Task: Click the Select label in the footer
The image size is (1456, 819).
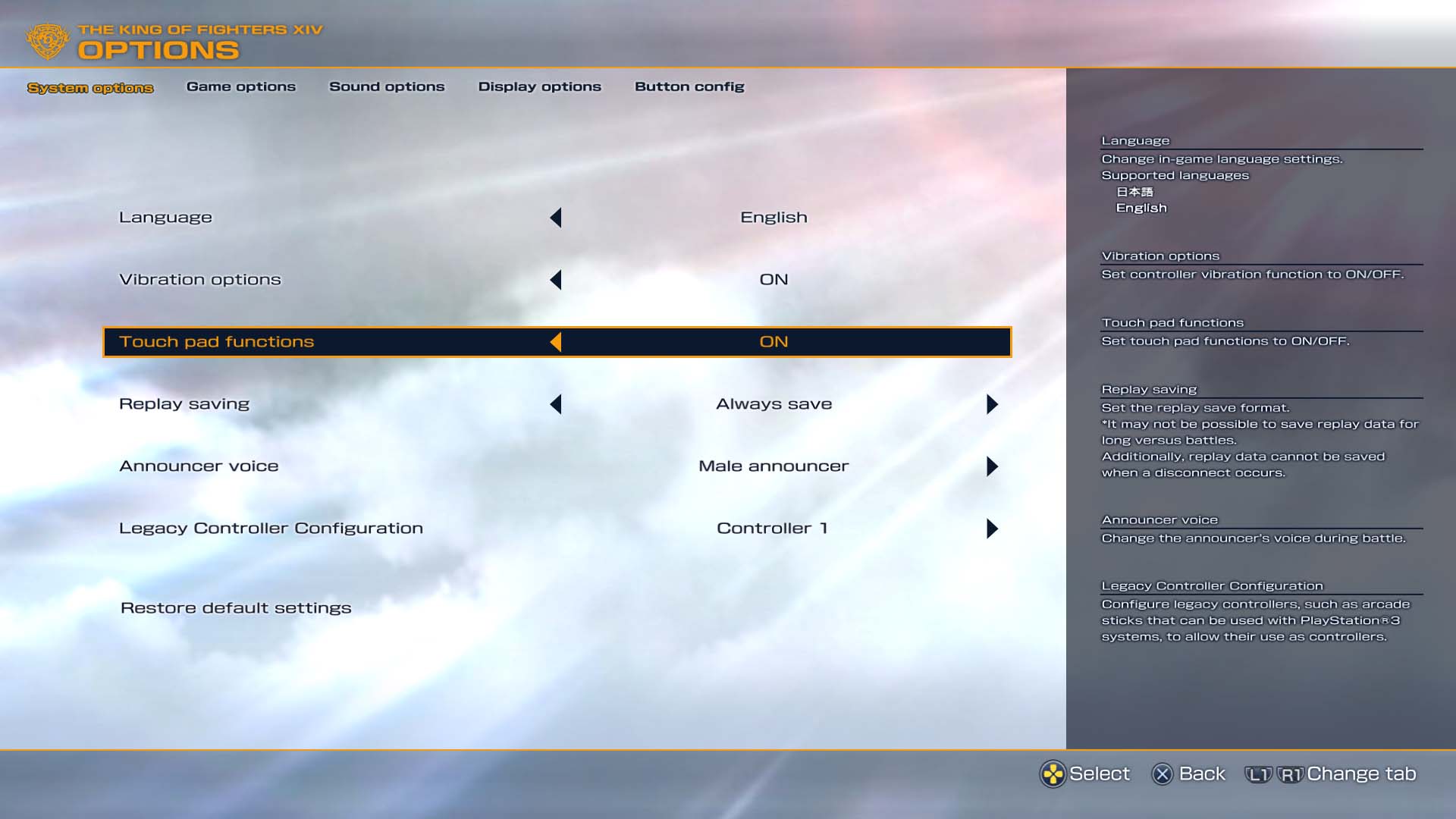Action: [1099, 774]
